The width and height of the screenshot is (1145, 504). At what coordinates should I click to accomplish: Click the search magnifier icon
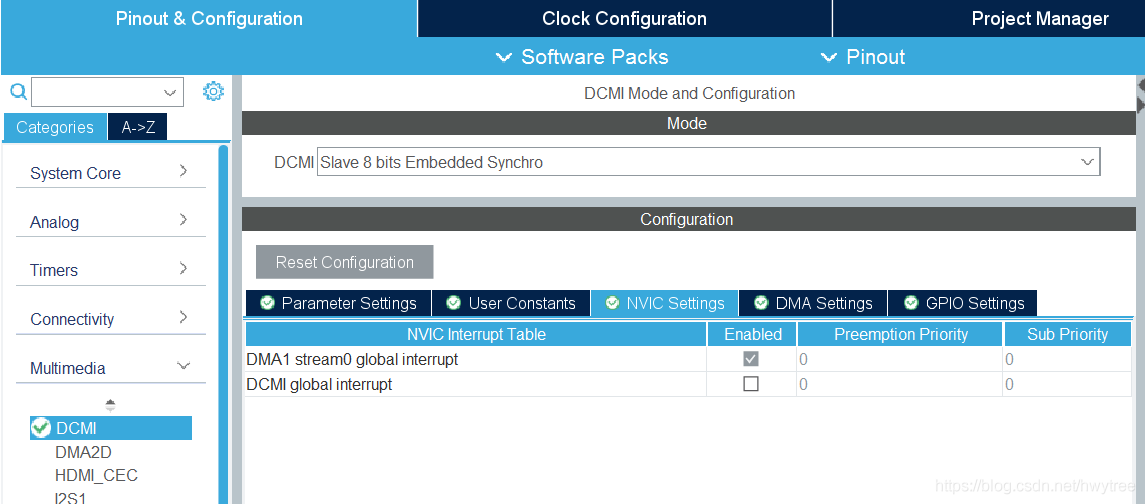click(18, 91)
